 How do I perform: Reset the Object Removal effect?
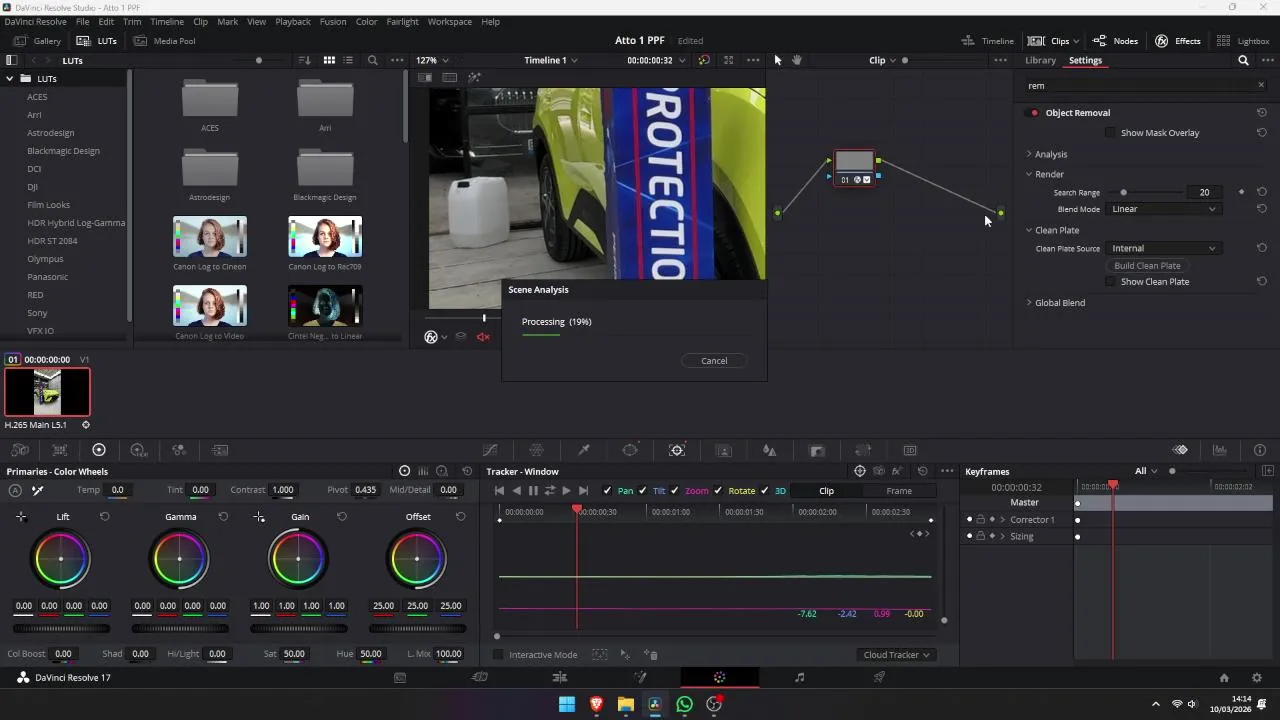1262,113
